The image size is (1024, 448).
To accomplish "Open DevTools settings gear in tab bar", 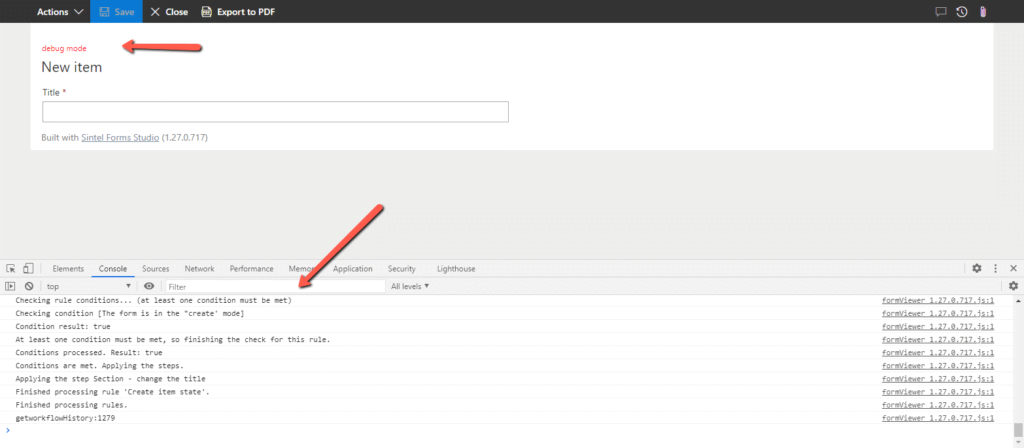I will (977, 269).
